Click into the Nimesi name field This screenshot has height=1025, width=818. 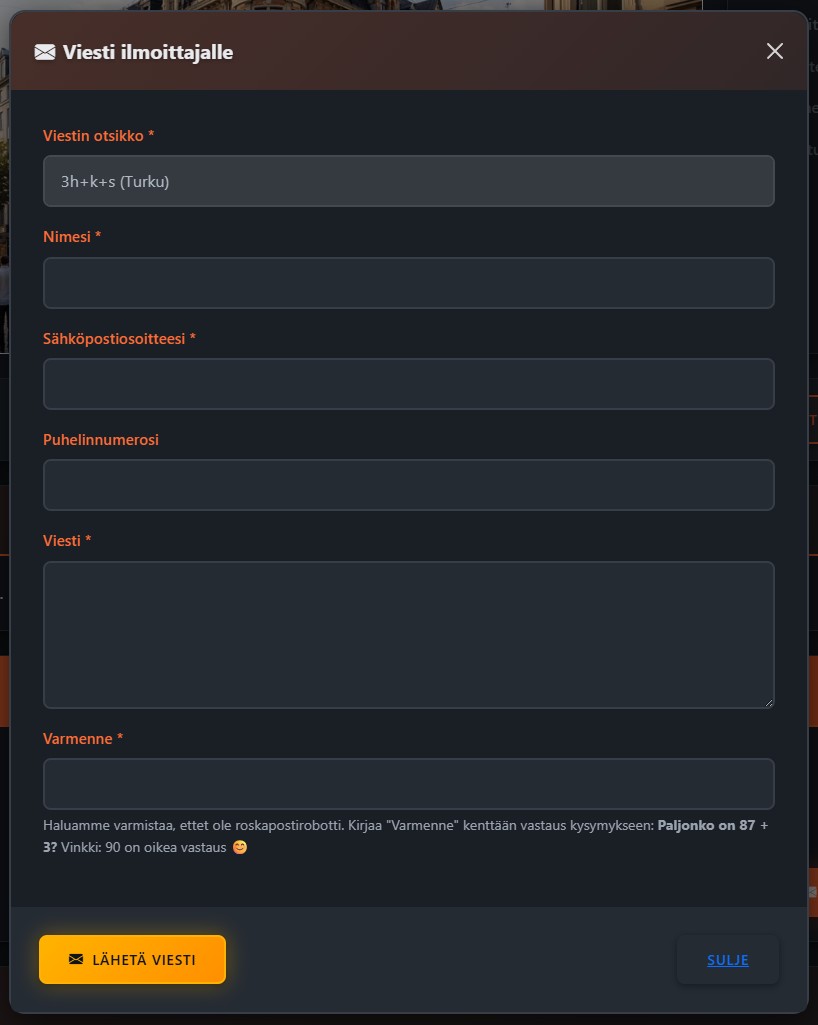(x=408, y=283)
